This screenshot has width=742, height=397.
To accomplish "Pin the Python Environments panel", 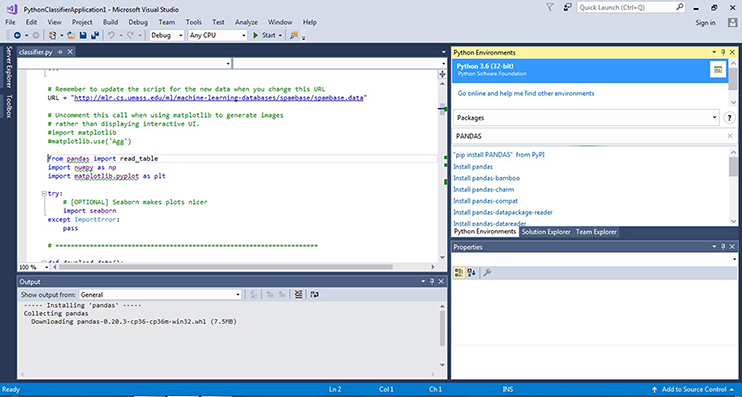I will [723, 53].
